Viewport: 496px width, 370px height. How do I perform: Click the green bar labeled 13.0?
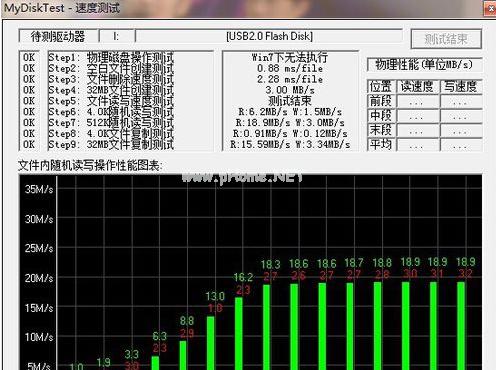(211, 343)
